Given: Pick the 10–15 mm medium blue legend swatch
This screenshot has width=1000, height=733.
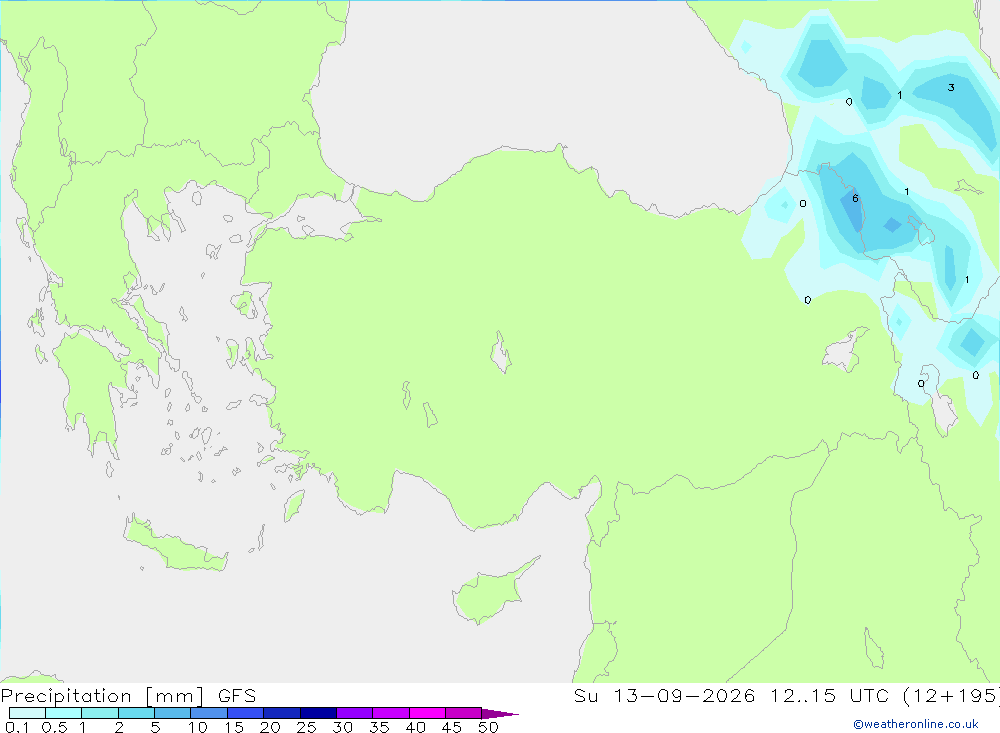Looking at the screenshot, I should pyautogui.click(x=209, y=713).
